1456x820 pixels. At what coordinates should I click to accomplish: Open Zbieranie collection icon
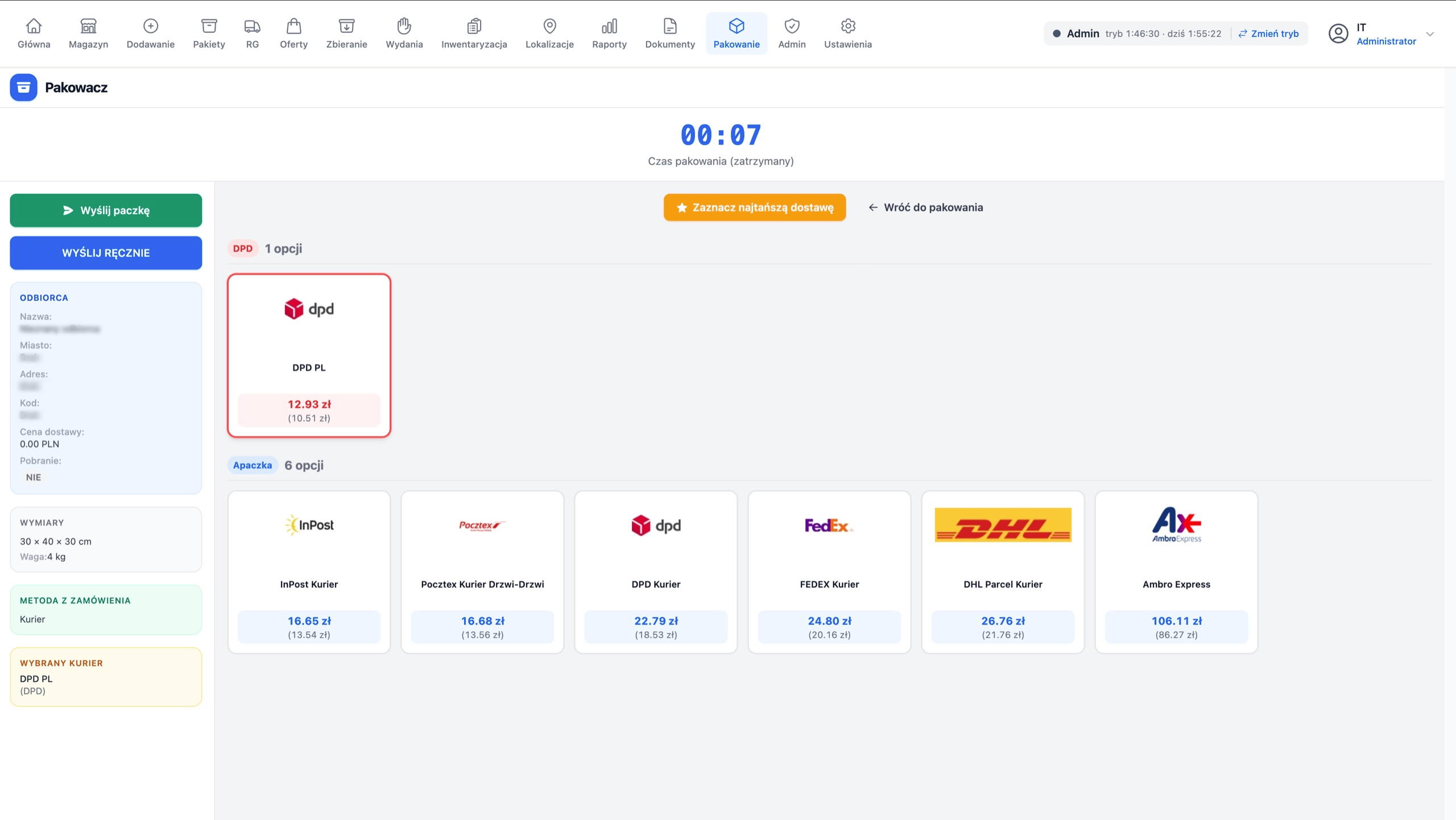coord(346,26)
